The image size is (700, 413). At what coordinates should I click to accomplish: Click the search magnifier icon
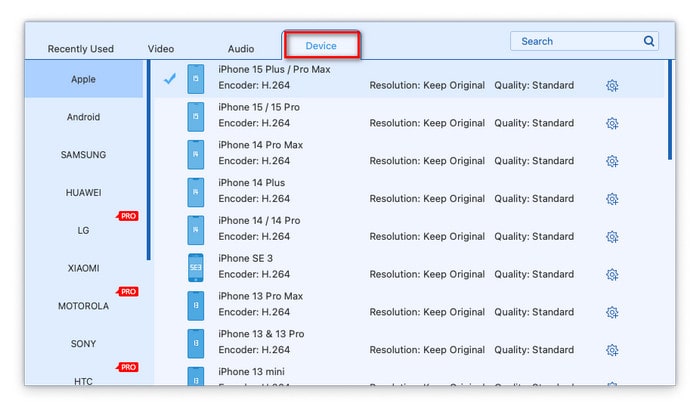pyautogui.click(x=649, y=42)
